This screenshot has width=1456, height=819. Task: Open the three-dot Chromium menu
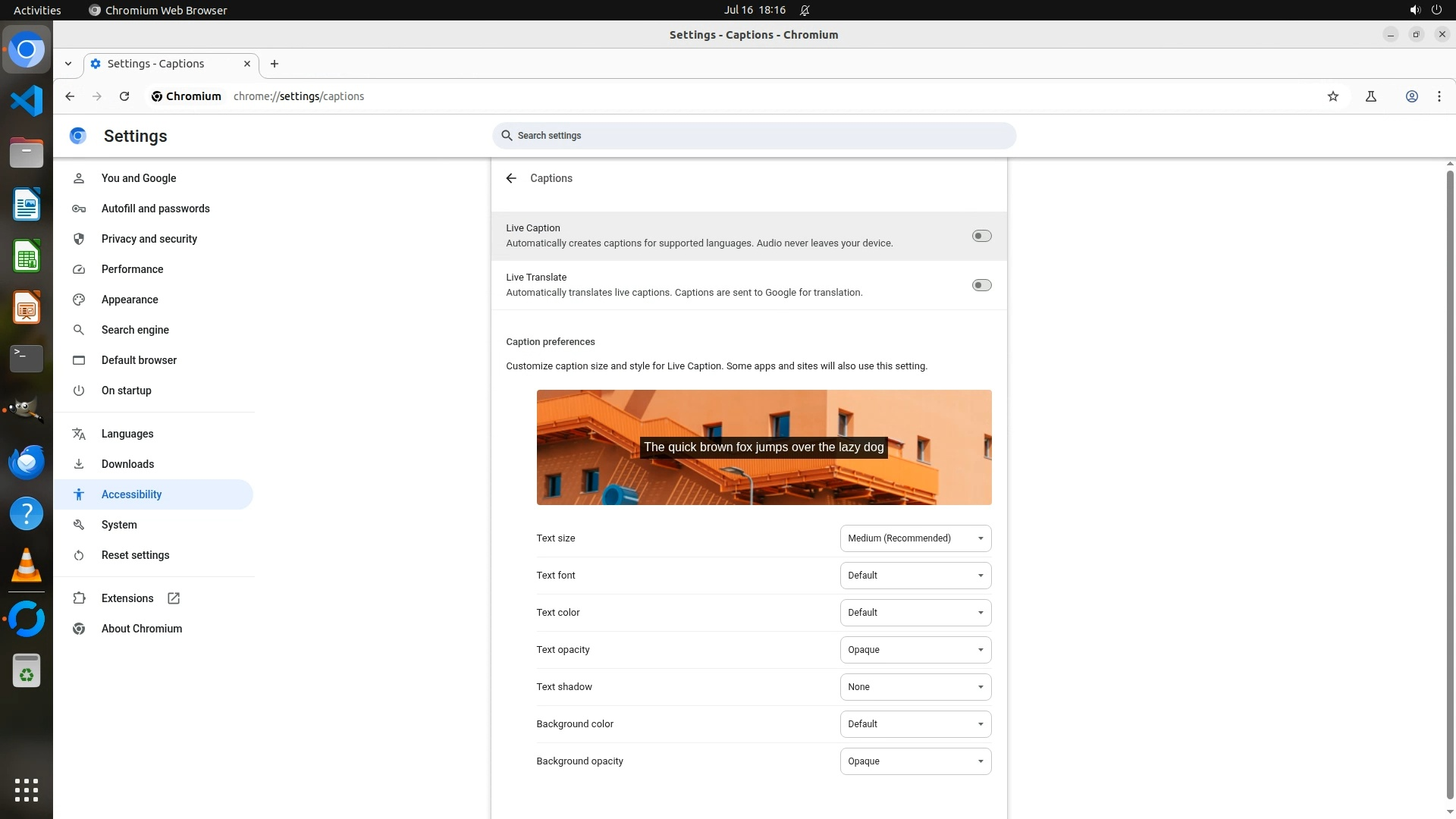[1439, 96]
